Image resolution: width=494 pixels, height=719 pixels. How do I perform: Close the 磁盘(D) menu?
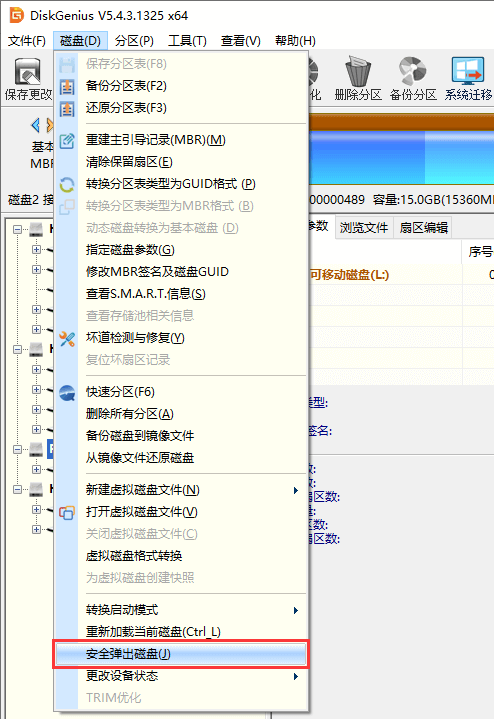pos(80,41)
